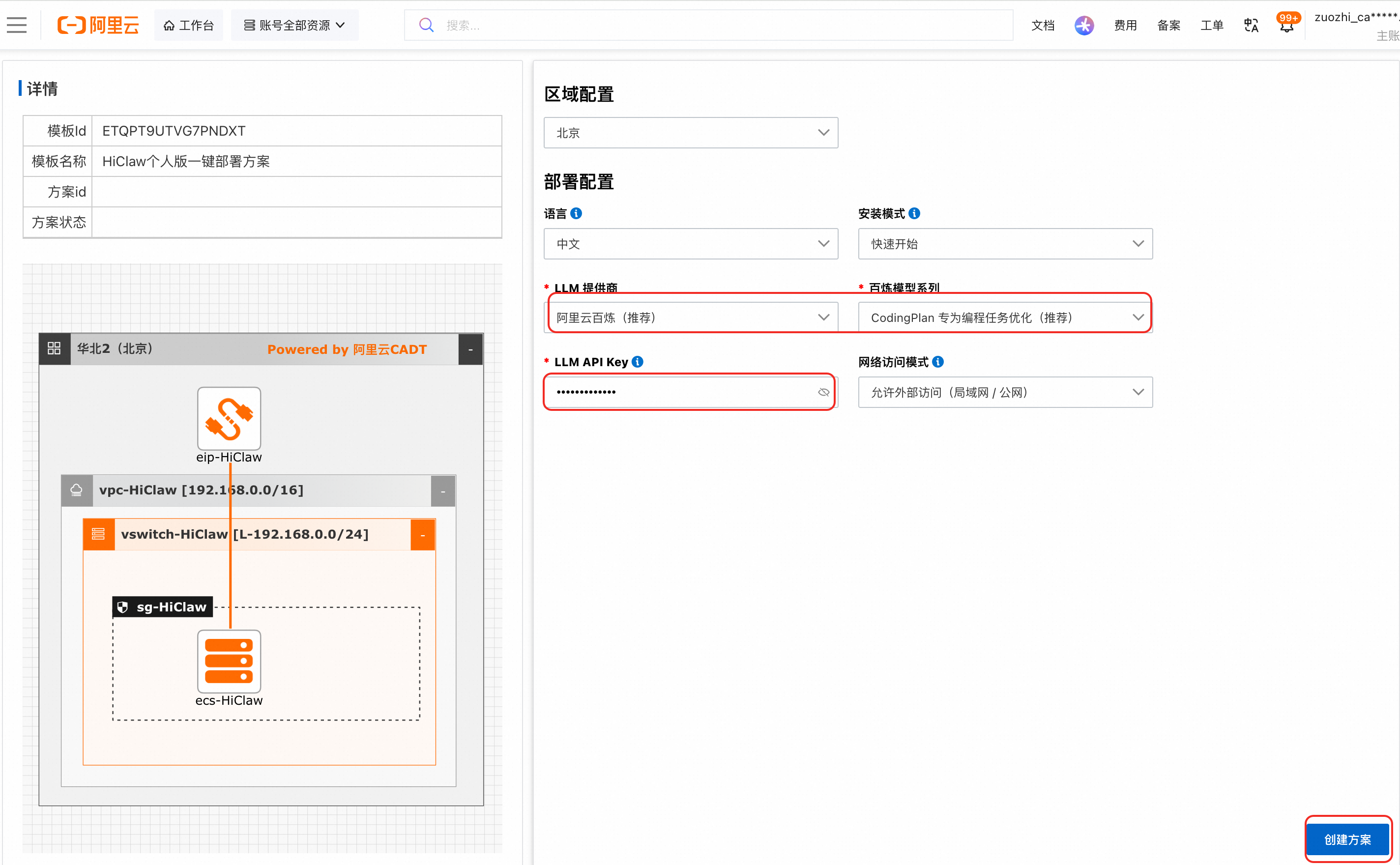
Task: Click the info icon beside LLM API Key
Action: pyautogui.click(x=638, y=362)
